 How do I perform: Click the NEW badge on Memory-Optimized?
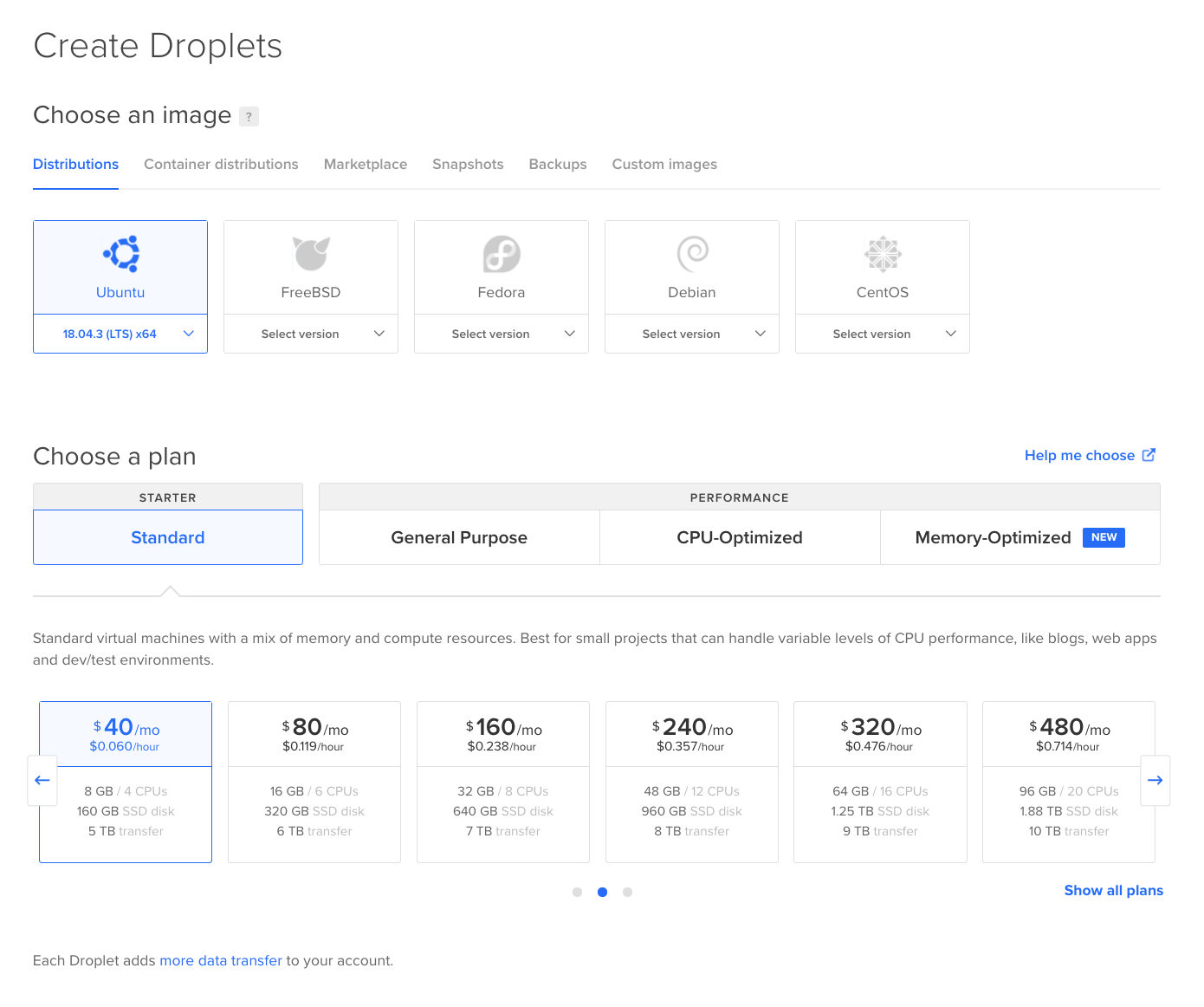point(1104,537)
